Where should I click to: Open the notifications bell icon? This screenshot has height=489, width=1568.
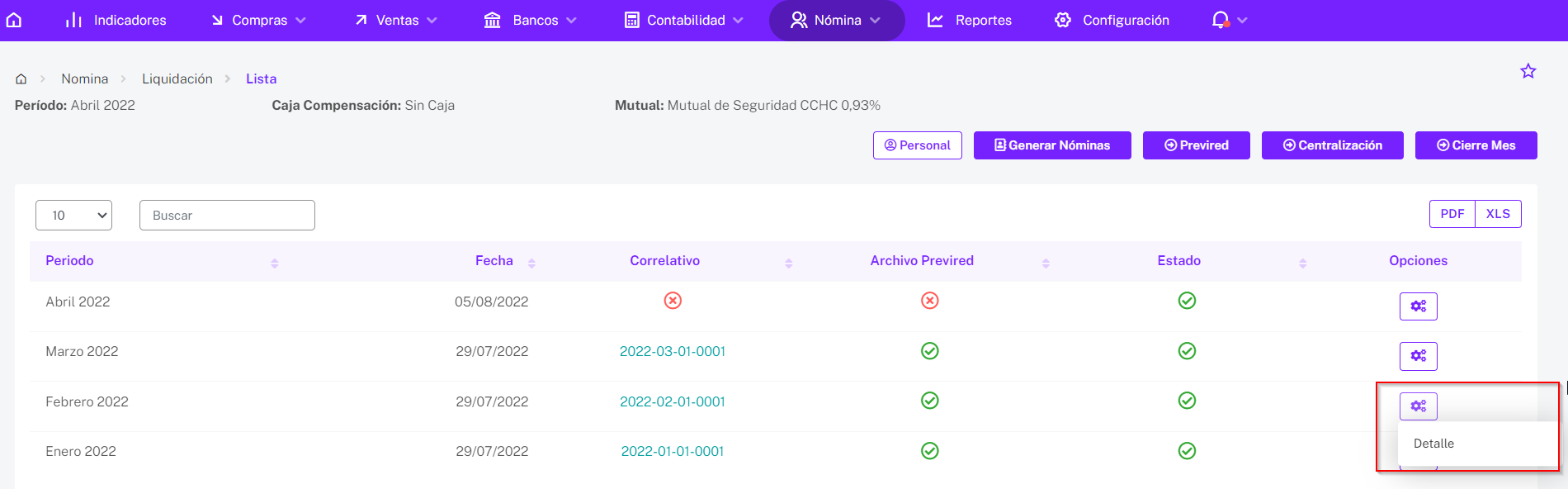pyautogui.click(x=1221, y=20)
